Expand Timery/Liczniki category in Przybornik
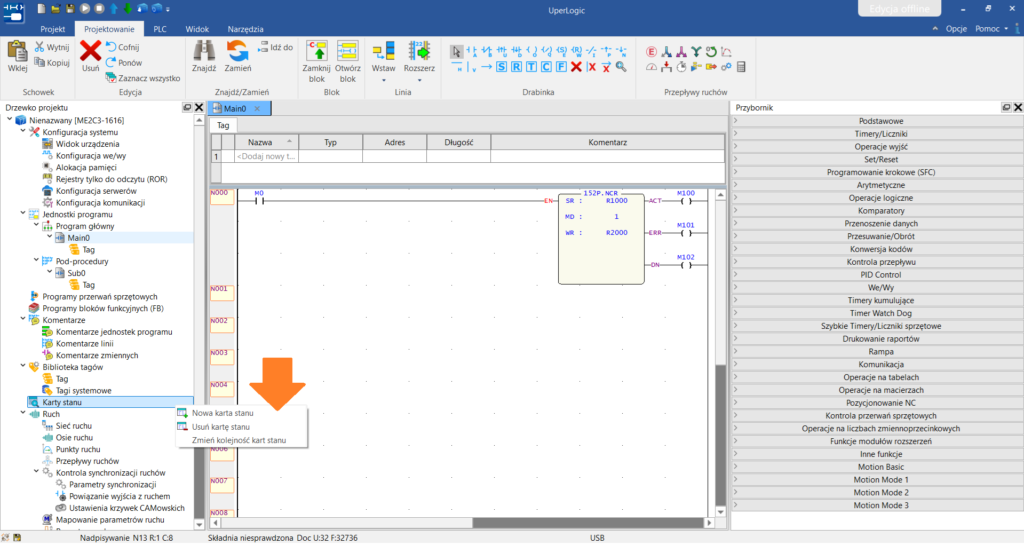The height and width of the screenshot is (545, 1024). click(735, 134)
